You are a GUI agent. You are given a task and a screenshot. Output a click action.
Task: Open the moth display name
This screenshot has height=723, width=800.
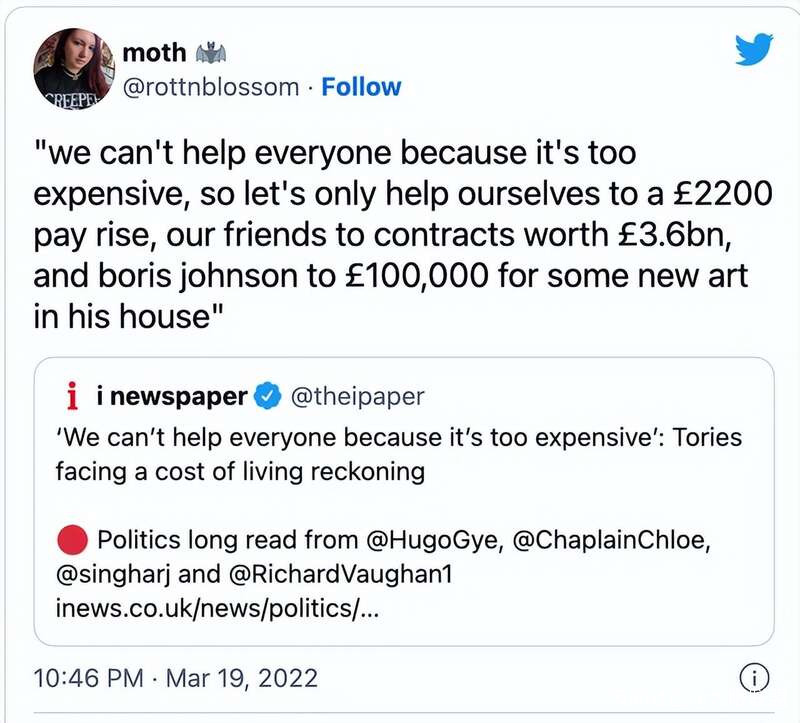pyautogui.click(x=153, y=52)
